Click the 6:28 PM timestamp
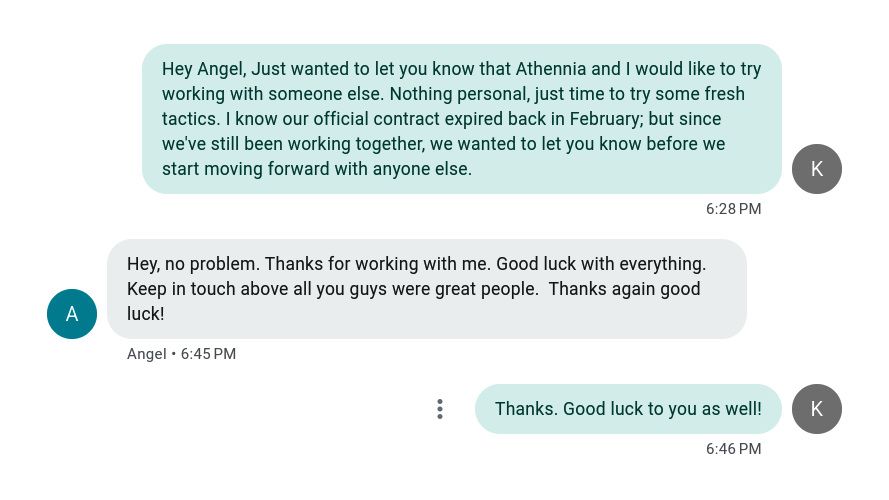The image size is (889, 500). [733, 209]
